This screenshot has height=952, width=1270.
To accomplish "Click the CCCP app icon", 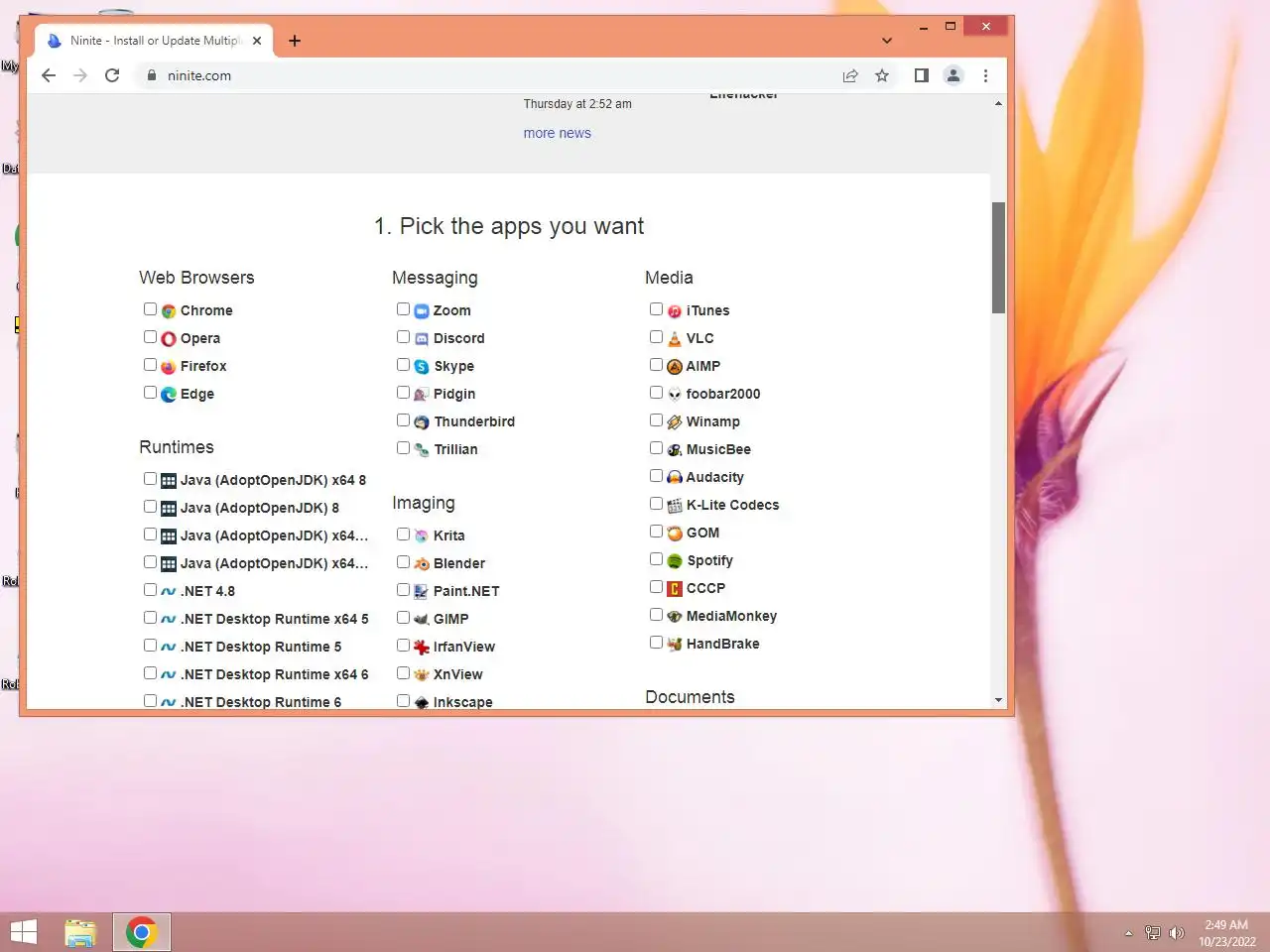I will [x=675, y=589].
